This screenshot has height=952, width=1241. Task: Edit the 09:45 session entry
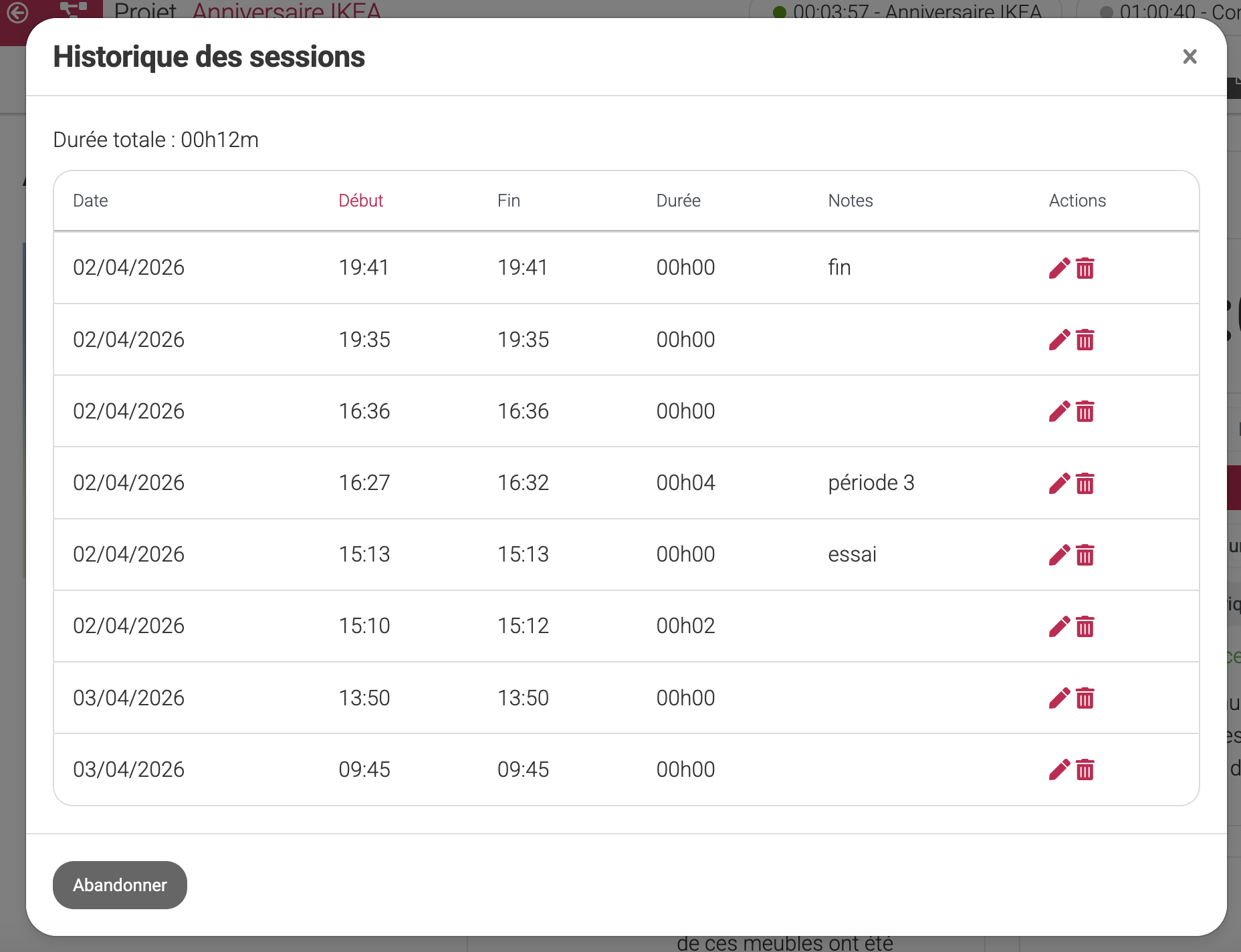1059,769
